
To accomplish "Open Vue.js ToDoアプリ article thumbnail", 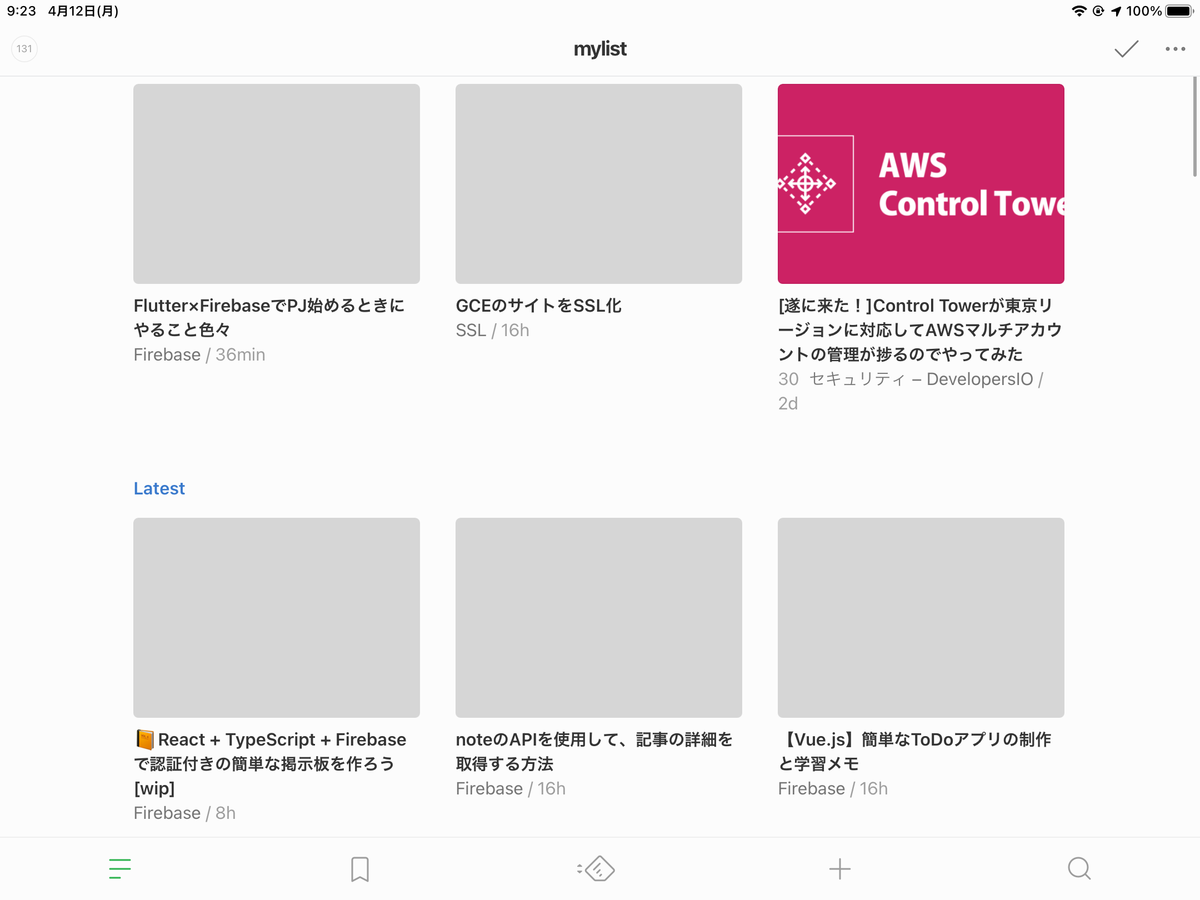I will [x=921, y=618].
